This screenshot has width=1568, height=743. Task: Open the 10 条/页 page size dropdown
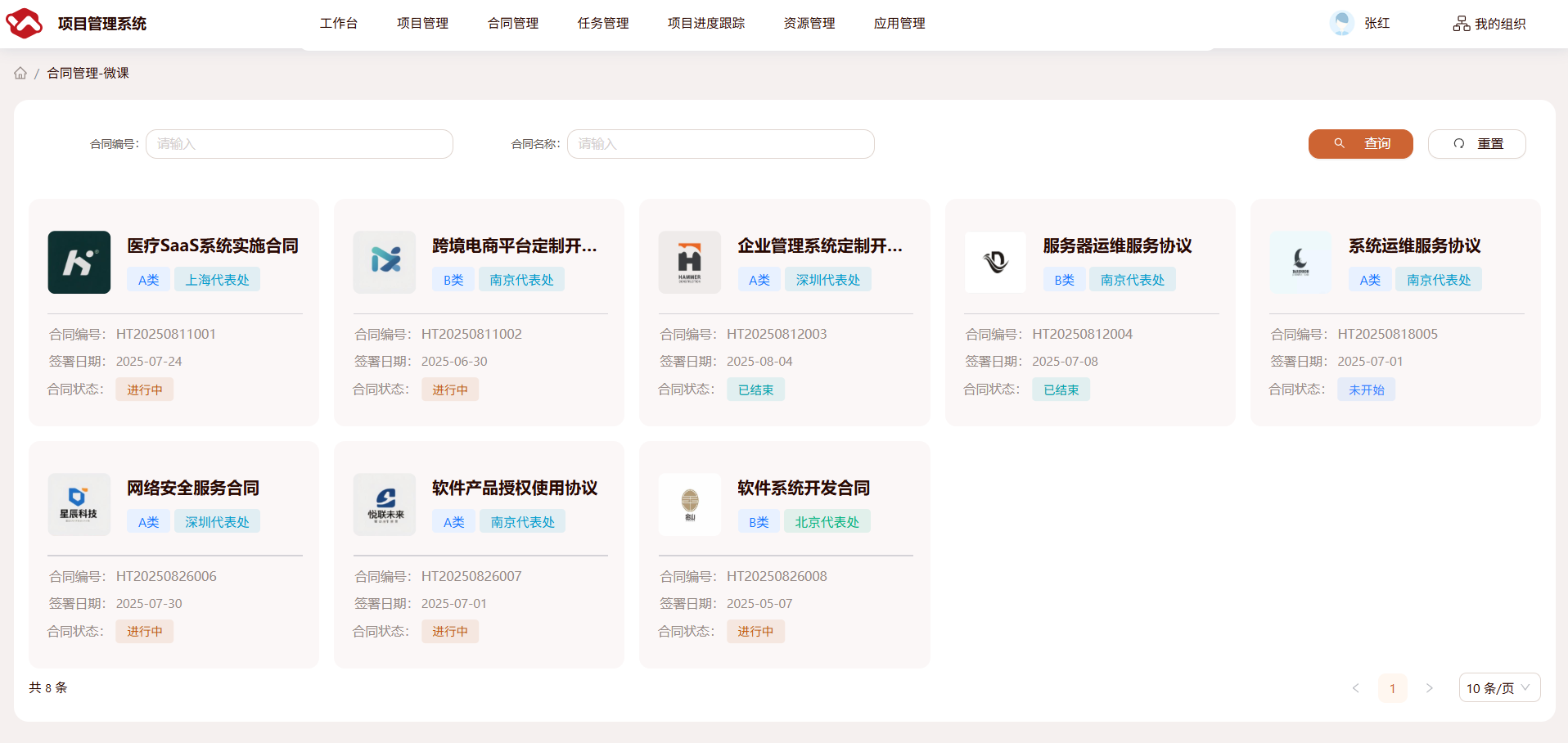point(1499,687)
